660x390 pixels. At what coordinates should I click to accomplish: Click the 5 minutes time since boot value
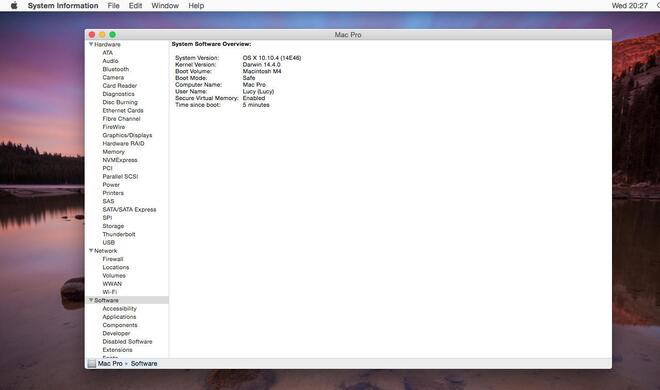click(x=256, y=105)
